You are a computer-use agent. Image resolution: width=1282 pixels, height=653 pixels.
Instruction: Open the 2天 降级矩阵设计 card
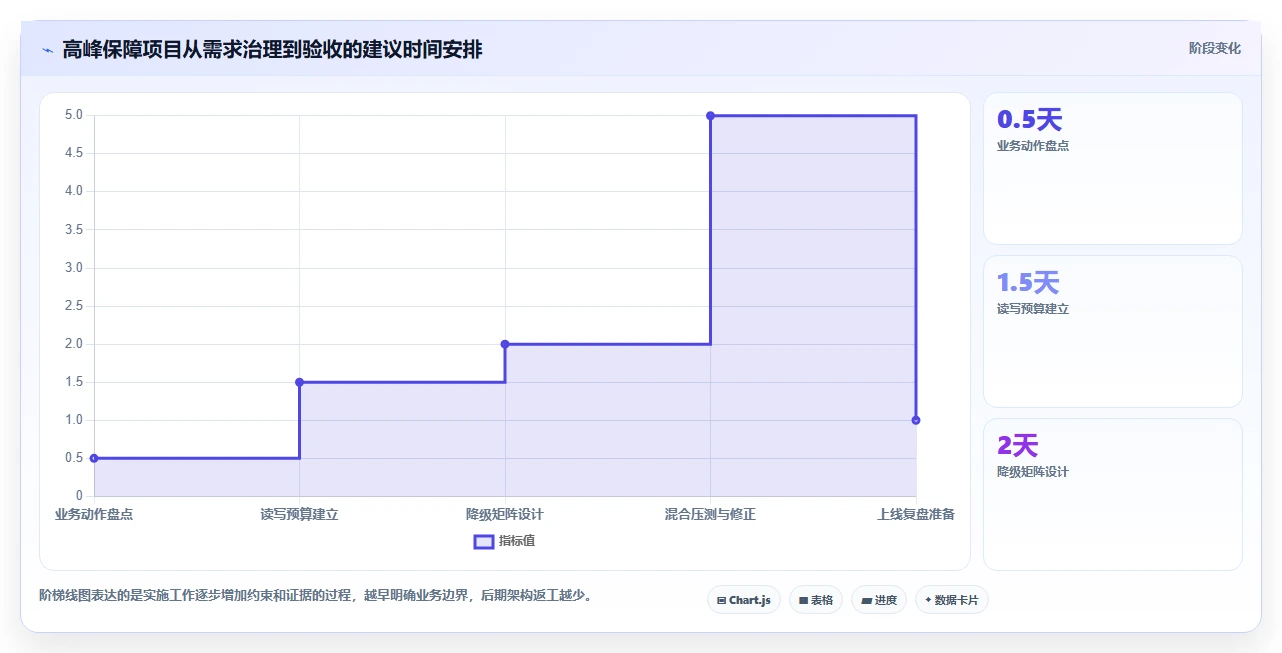1113,495
